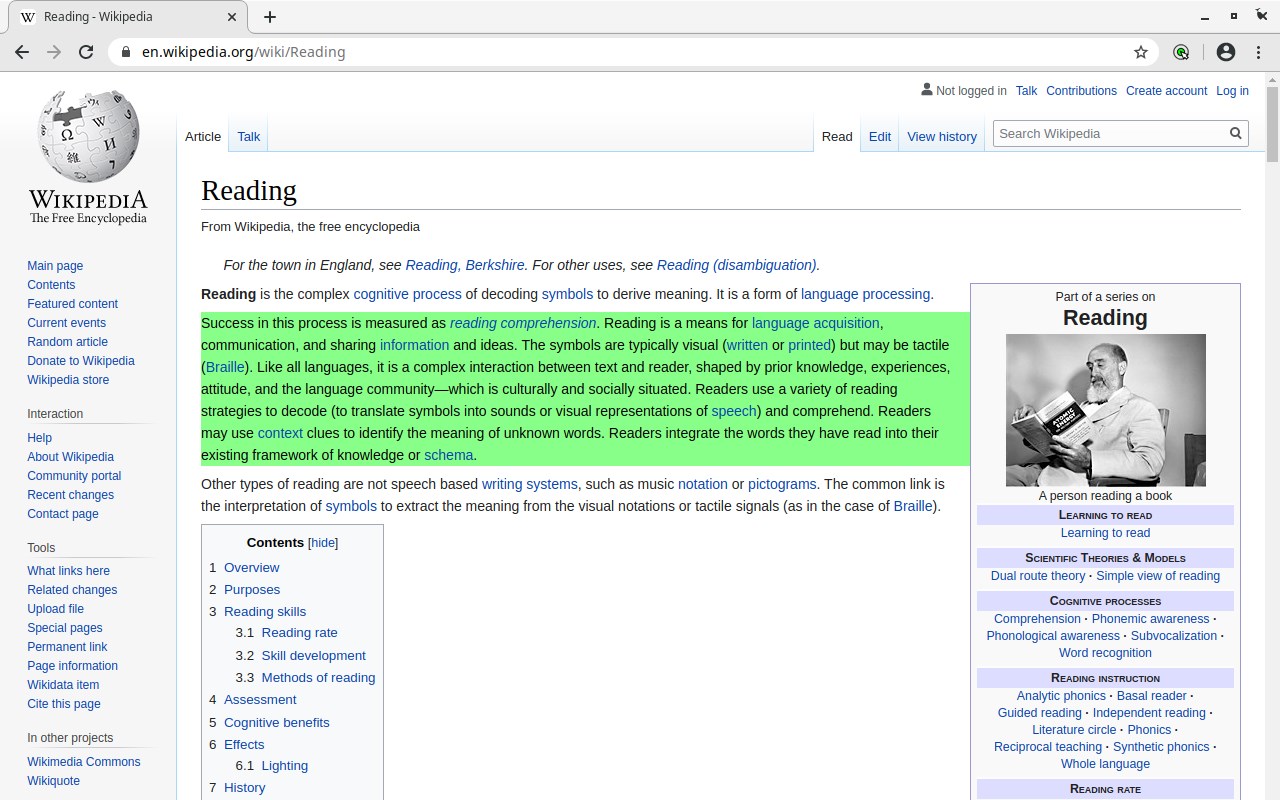Click the address bar URL

tap(243, 52)
